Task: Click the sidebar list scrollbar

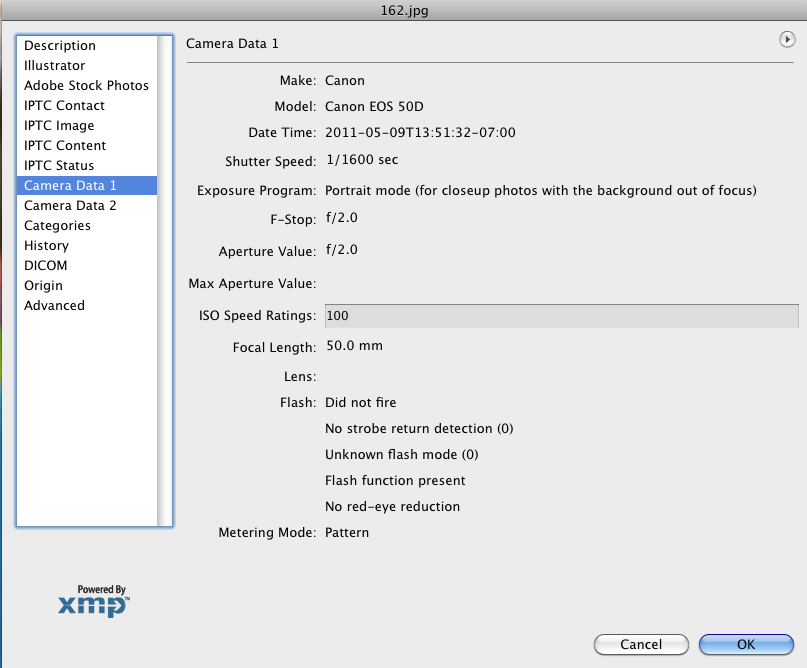Action: [165, 281]
